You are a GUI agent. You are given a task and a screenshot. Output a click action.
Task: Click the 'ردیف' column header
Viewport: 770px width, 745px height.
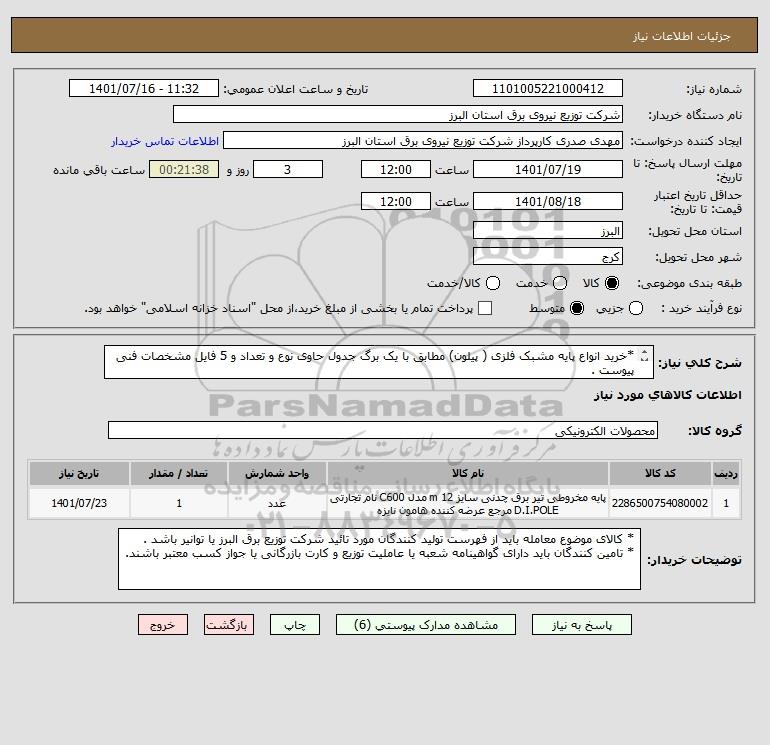click(726, 473)
